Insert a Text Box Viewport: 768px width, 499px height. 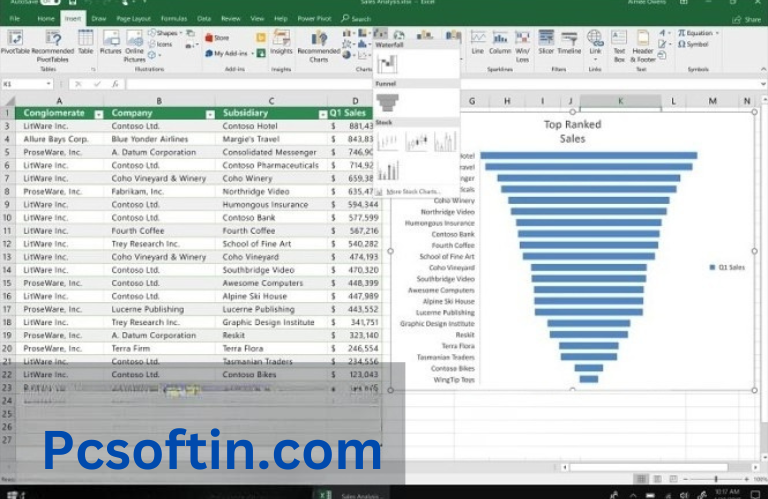(x=619, y=47)
